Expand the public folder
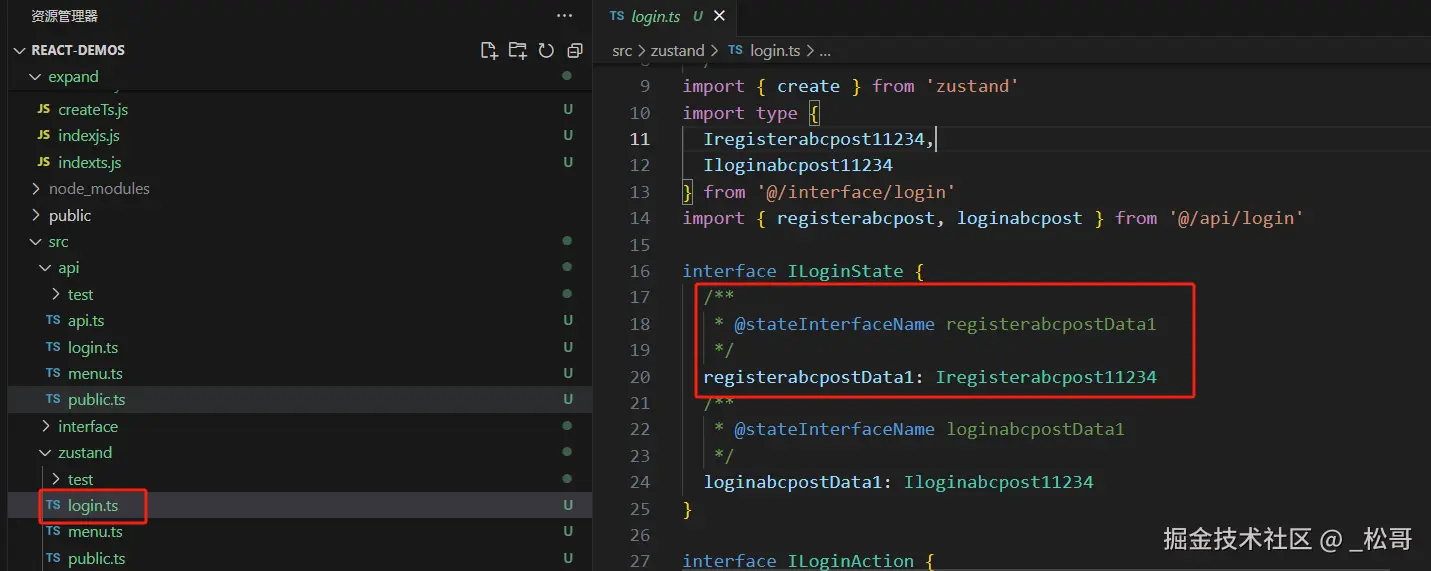 click(69, 215)
